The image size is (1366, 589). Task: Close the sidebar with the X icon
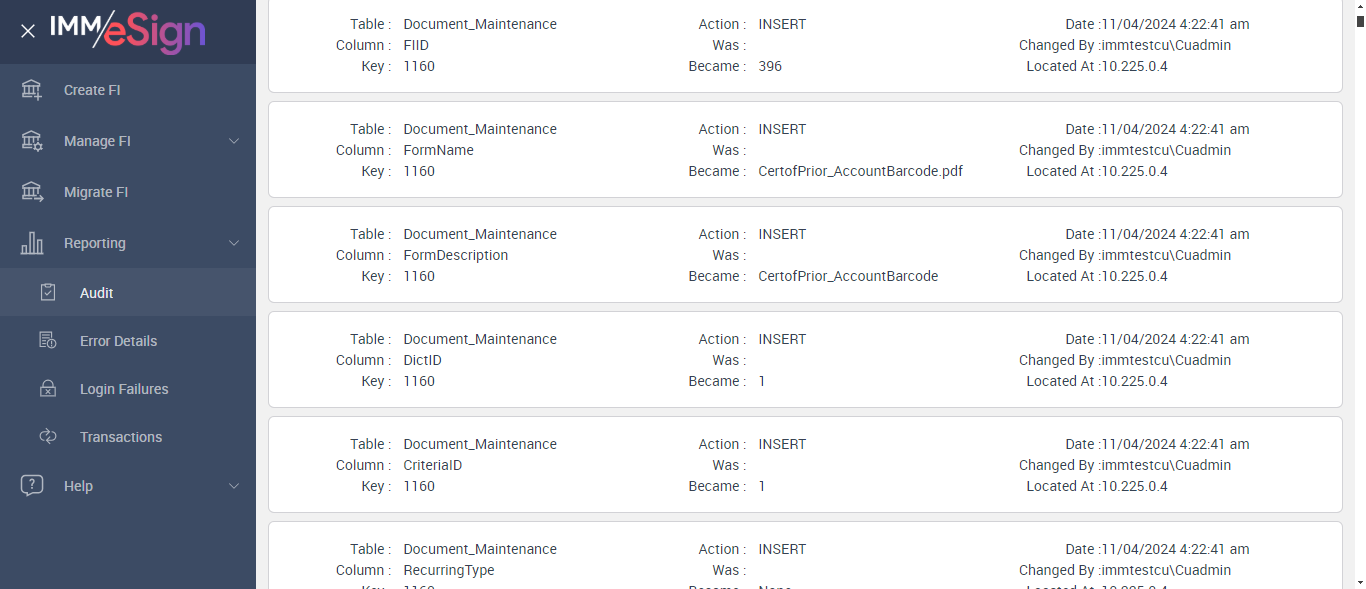point(28,31)
